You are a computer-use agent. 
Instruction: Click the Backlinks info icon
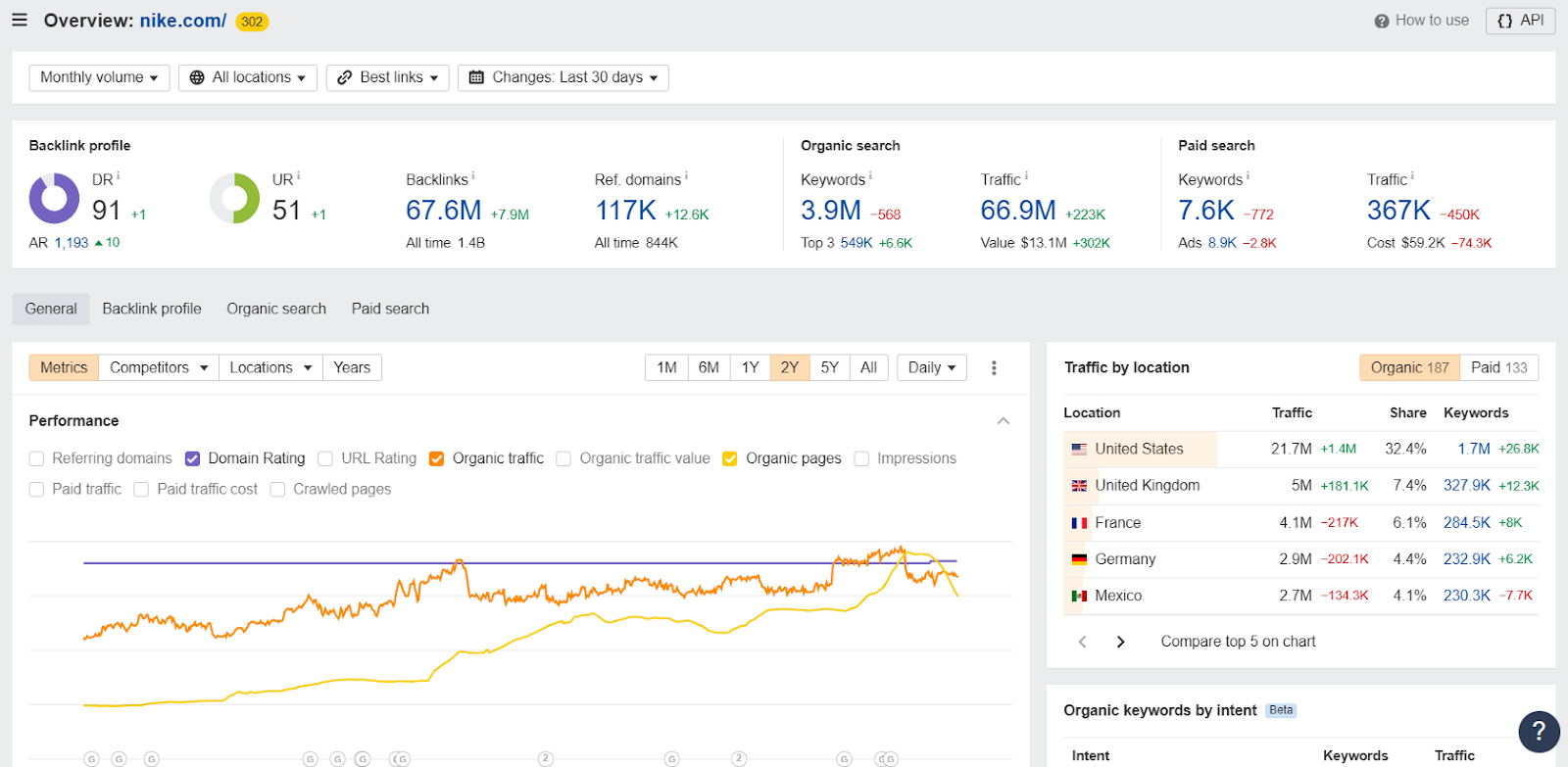pyautogui.click(x=473, y=176)
